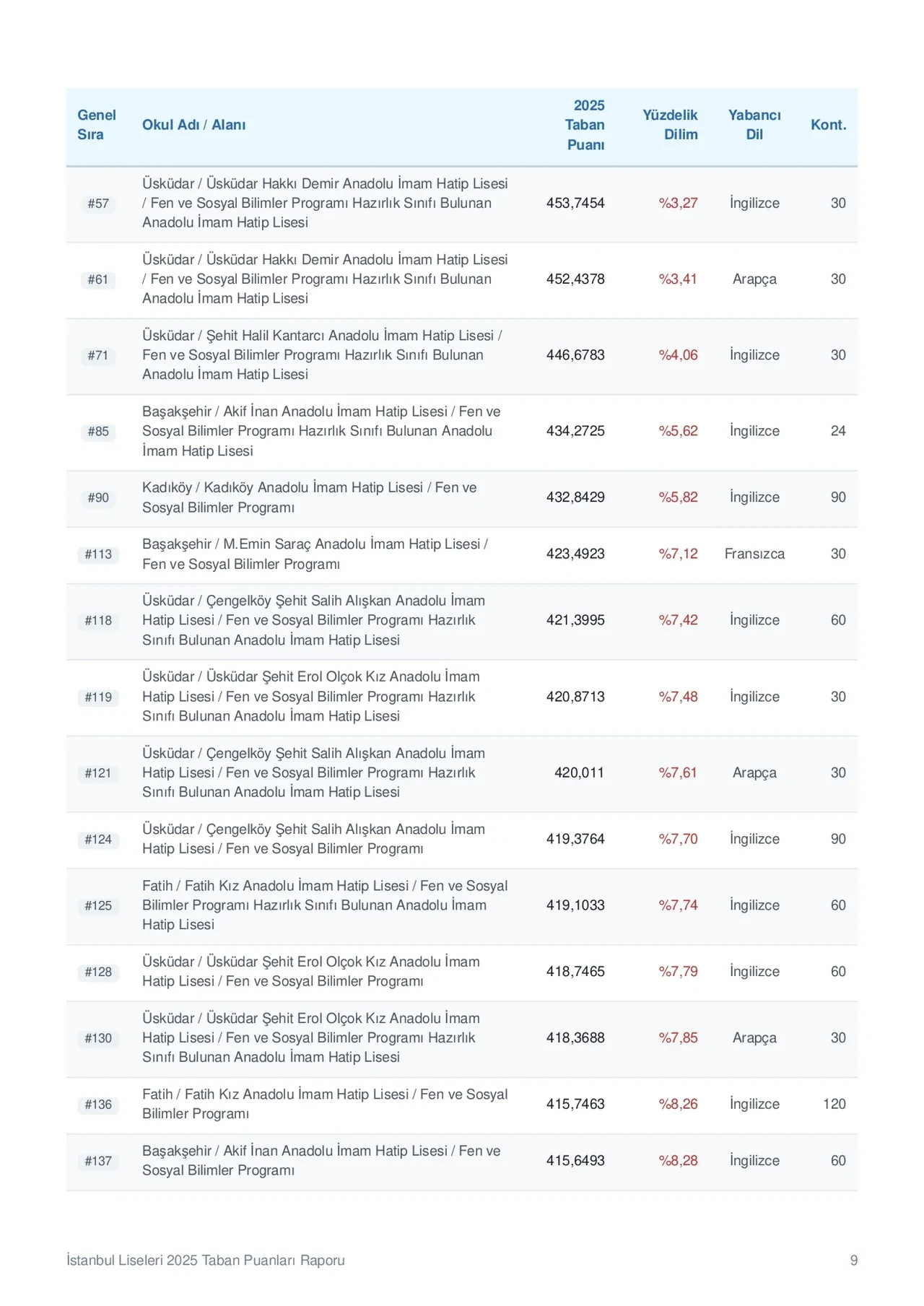The image size is (924, 1306).
Task: Select the #113 rank badge
Action: [98, 554]
